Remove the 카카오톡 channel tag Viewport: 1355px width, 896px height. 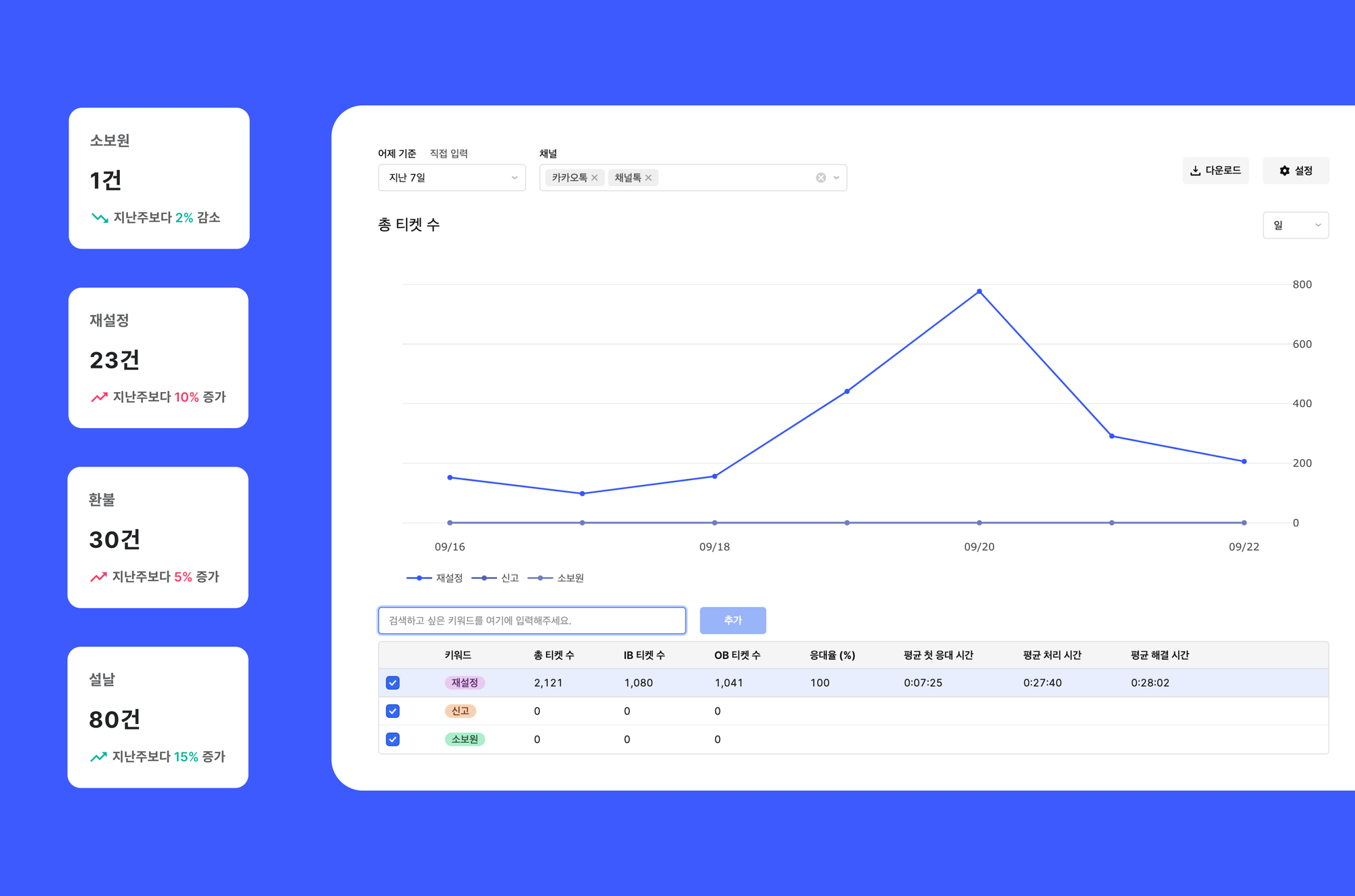pos(594,177)
